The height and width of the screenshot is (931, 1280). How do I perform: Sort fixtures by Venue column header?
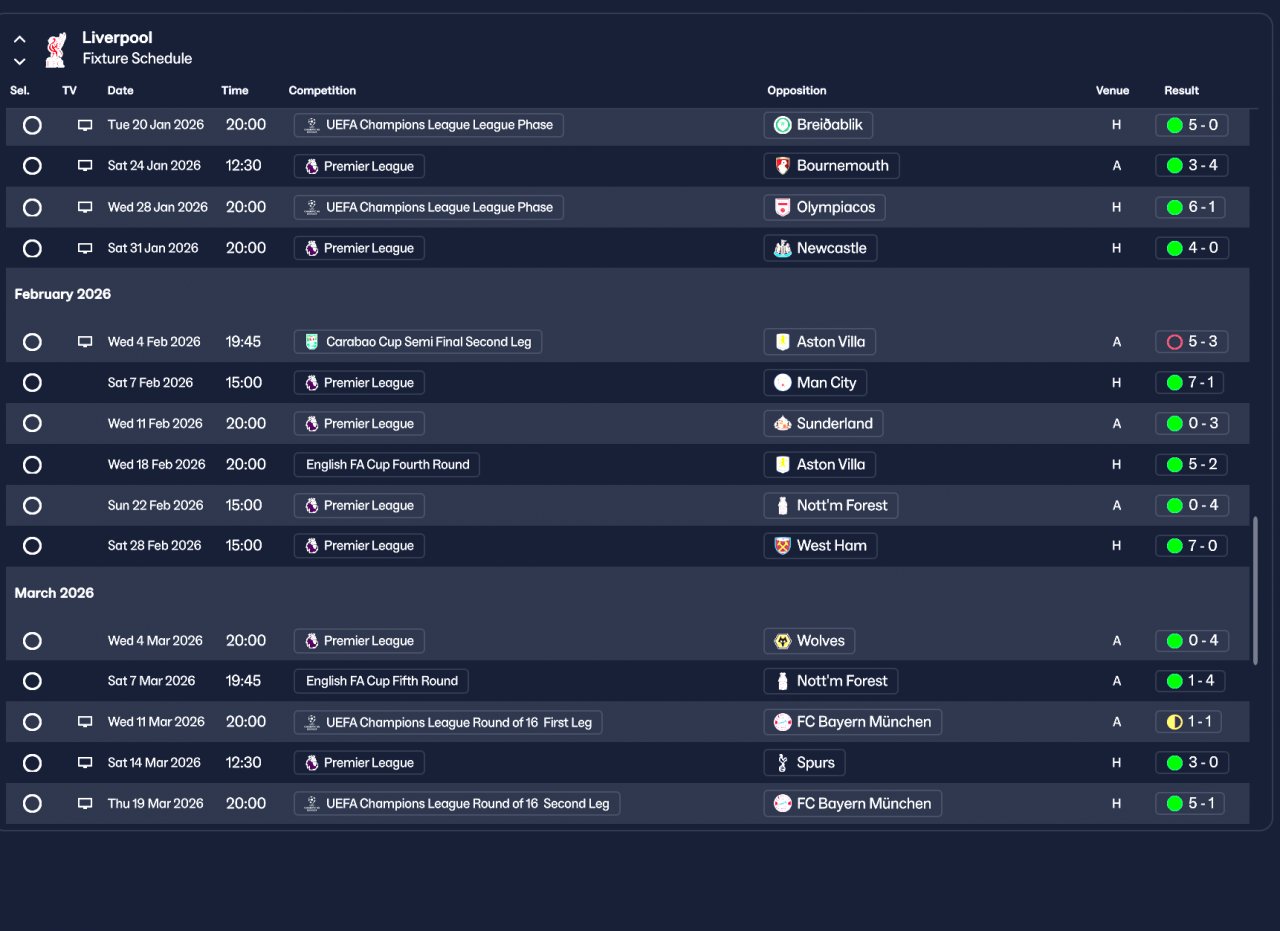[x=1112, y=90]
